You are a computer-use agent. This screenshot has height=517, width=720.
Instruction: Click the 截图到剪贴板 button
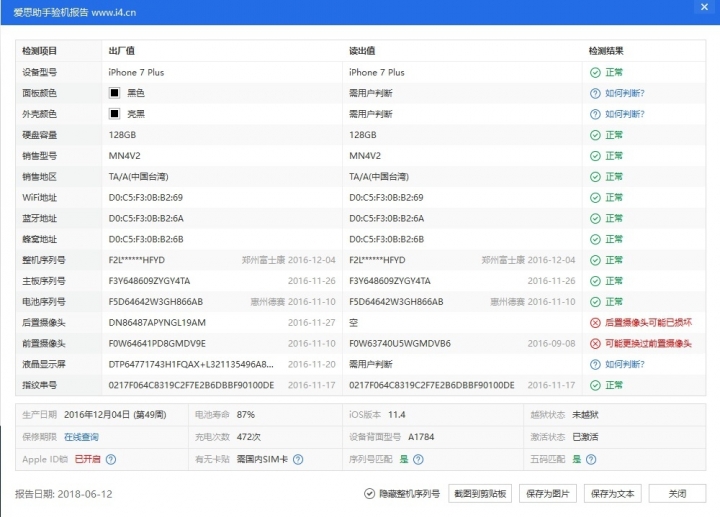click(x=480, y=494)
